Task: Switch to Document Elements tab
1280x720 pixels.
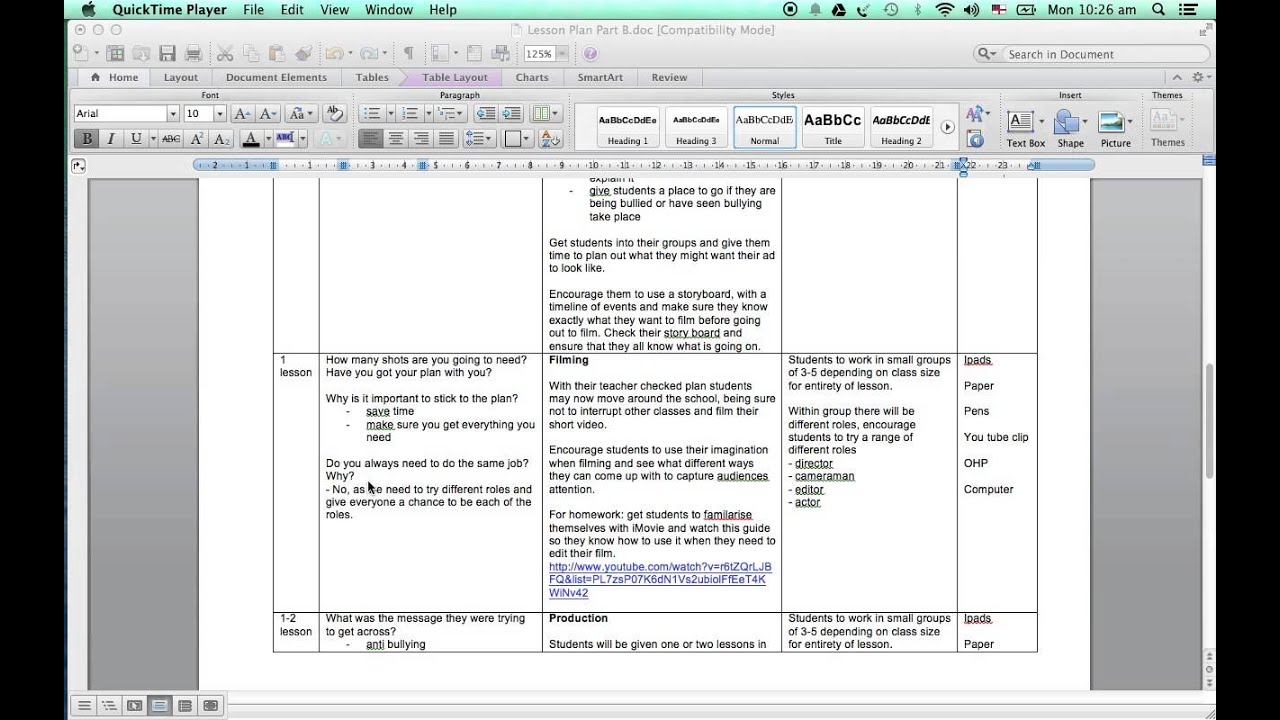Action: [276, 77]
